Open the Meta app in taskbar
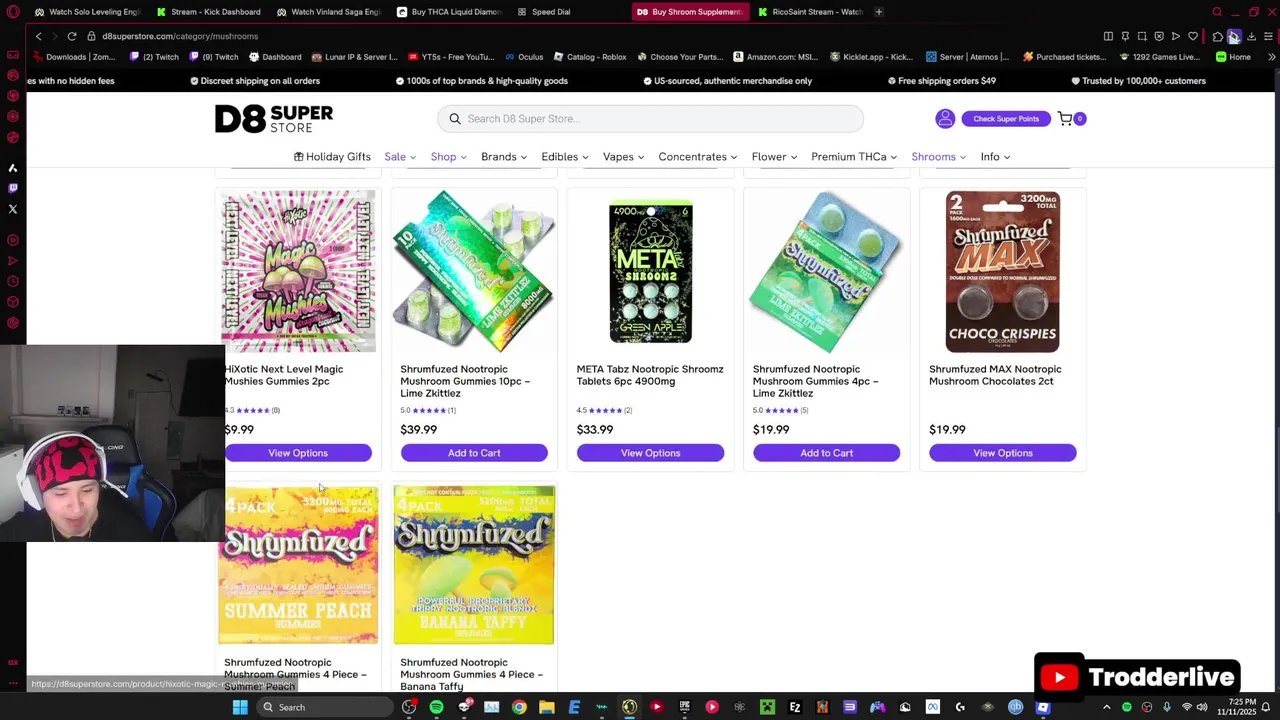 pyautogui.click(x=933, y=707)
